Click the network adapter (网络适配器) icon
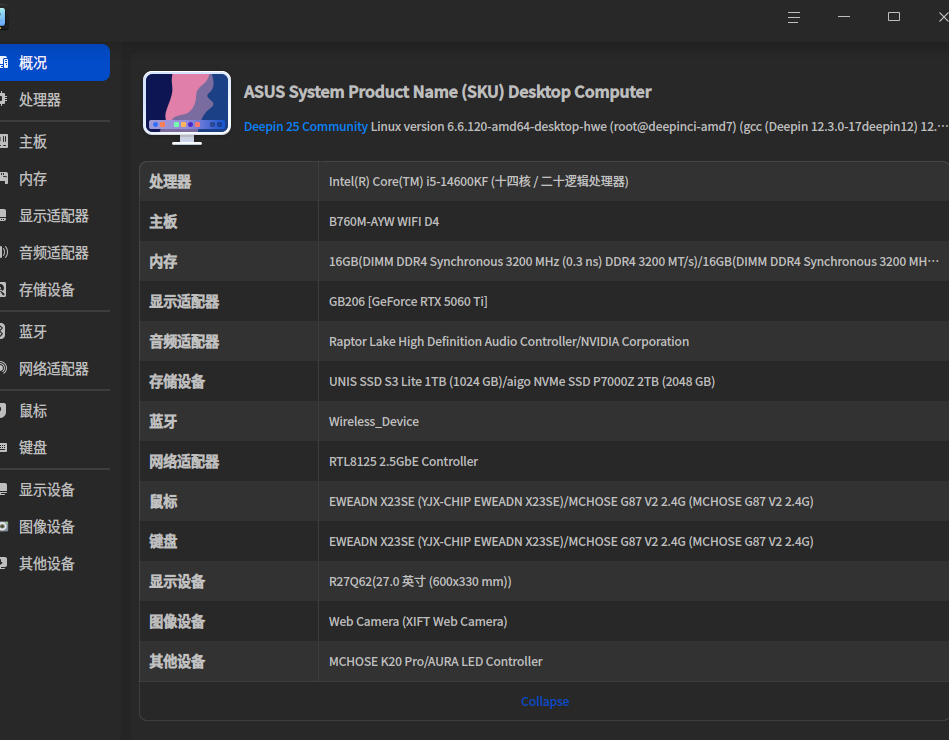Screen dimensions: 949x740 tap(3, 369)
